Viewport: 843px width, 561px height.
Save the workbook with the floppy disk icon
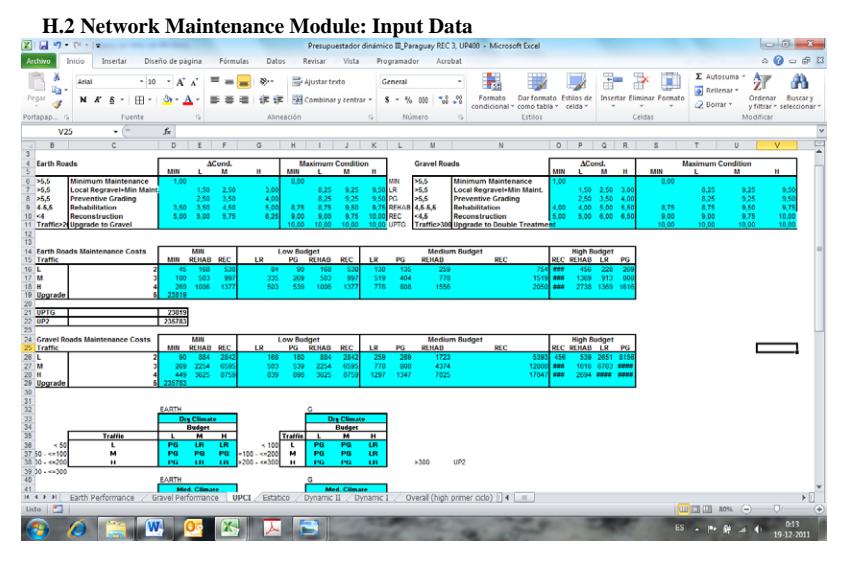(x=44, y=46)
